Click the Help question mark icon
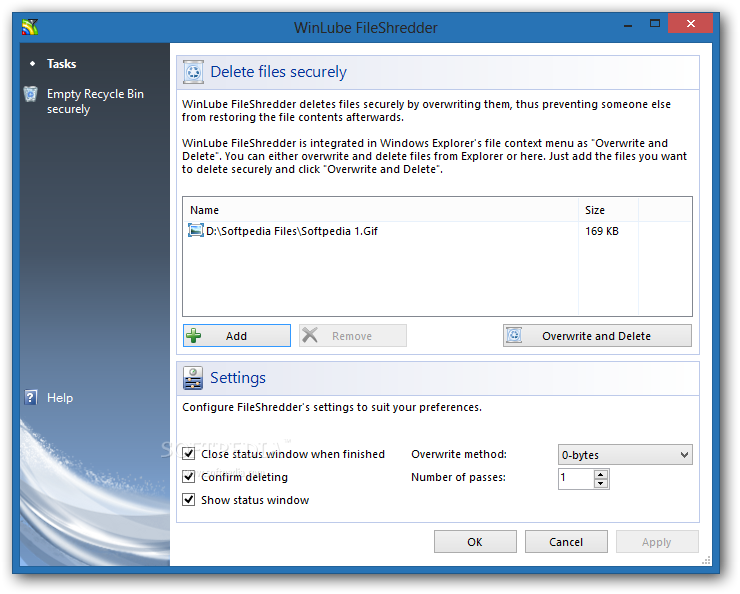 [31, 397]
